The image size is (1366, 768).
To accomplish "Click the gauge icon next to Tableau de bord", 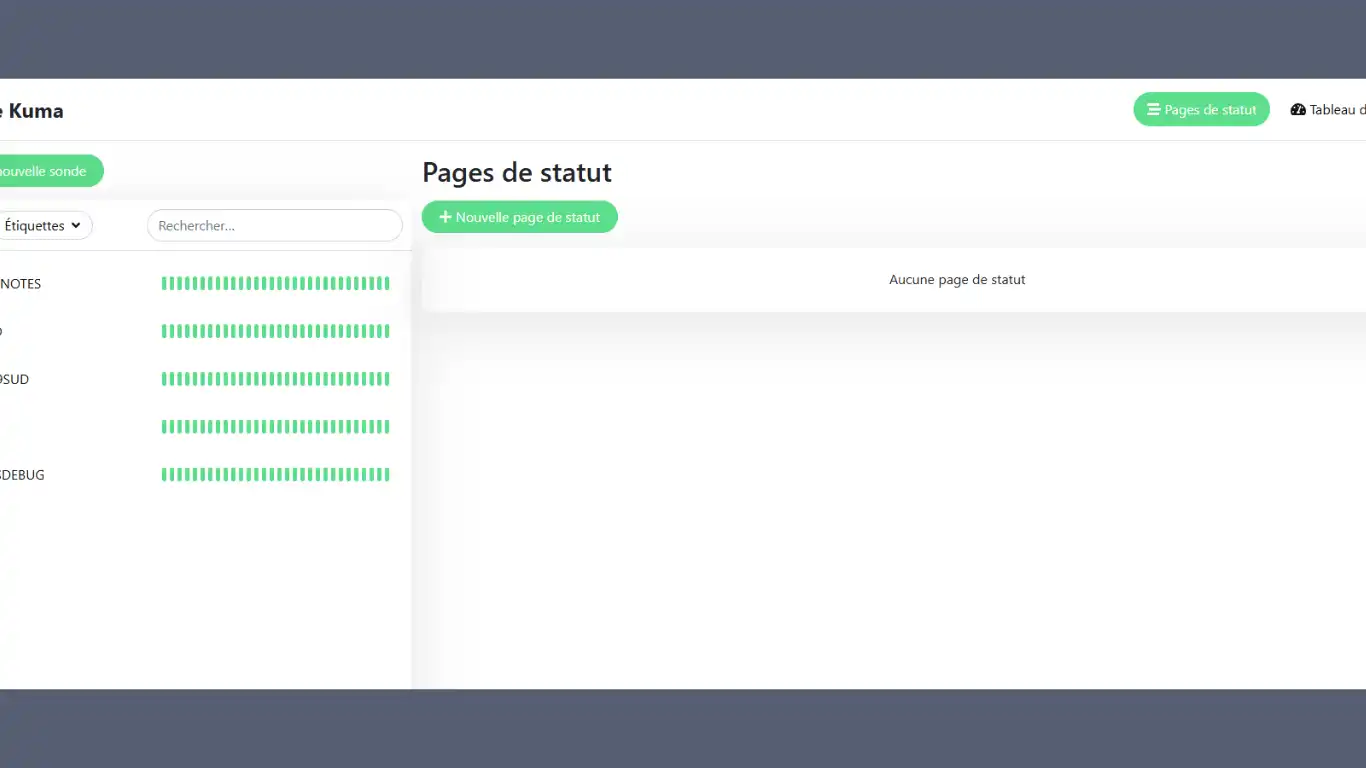I will (x=1298, y=109).
